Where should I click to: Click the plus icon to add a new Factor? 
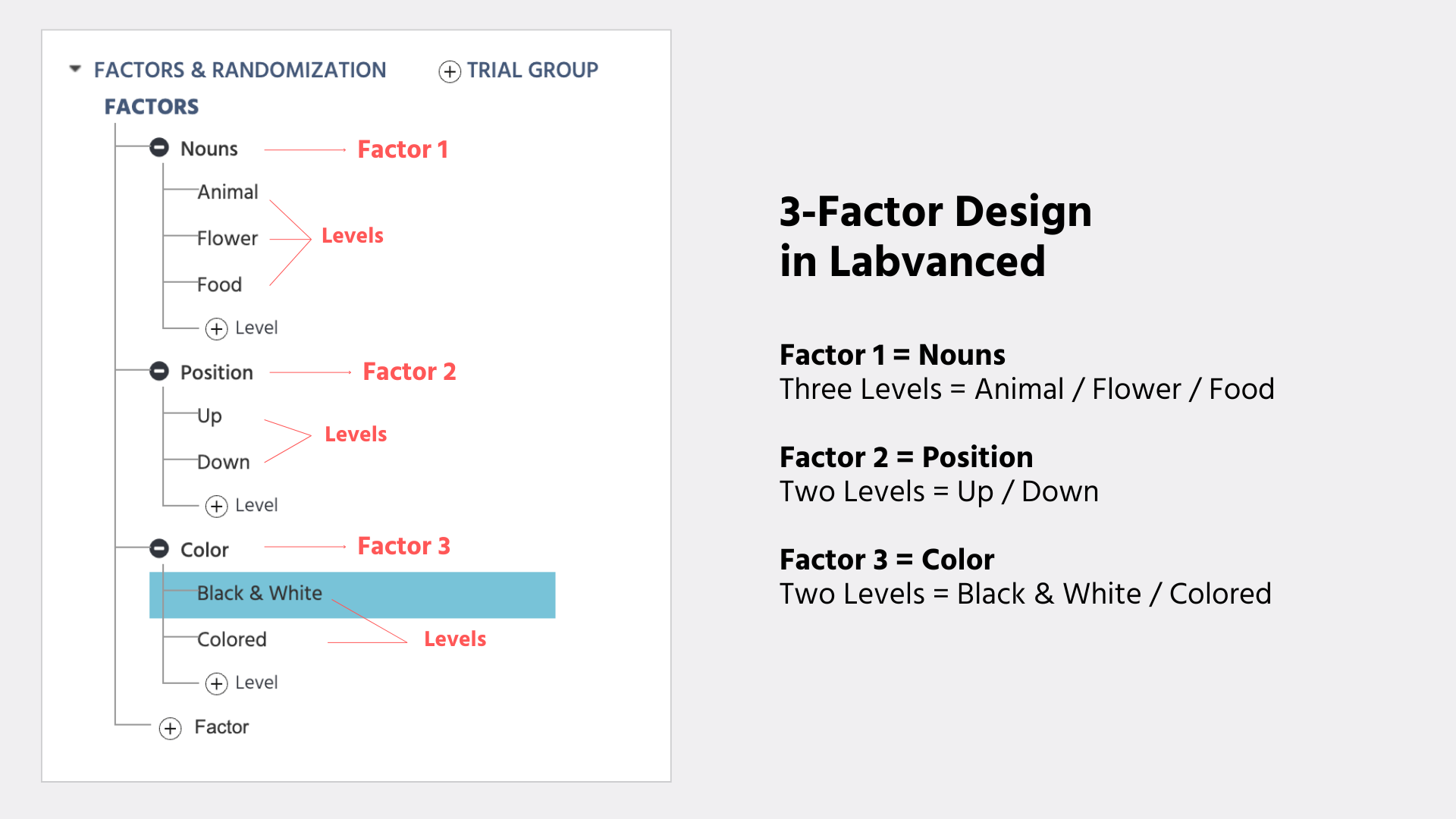coord(170,727)
